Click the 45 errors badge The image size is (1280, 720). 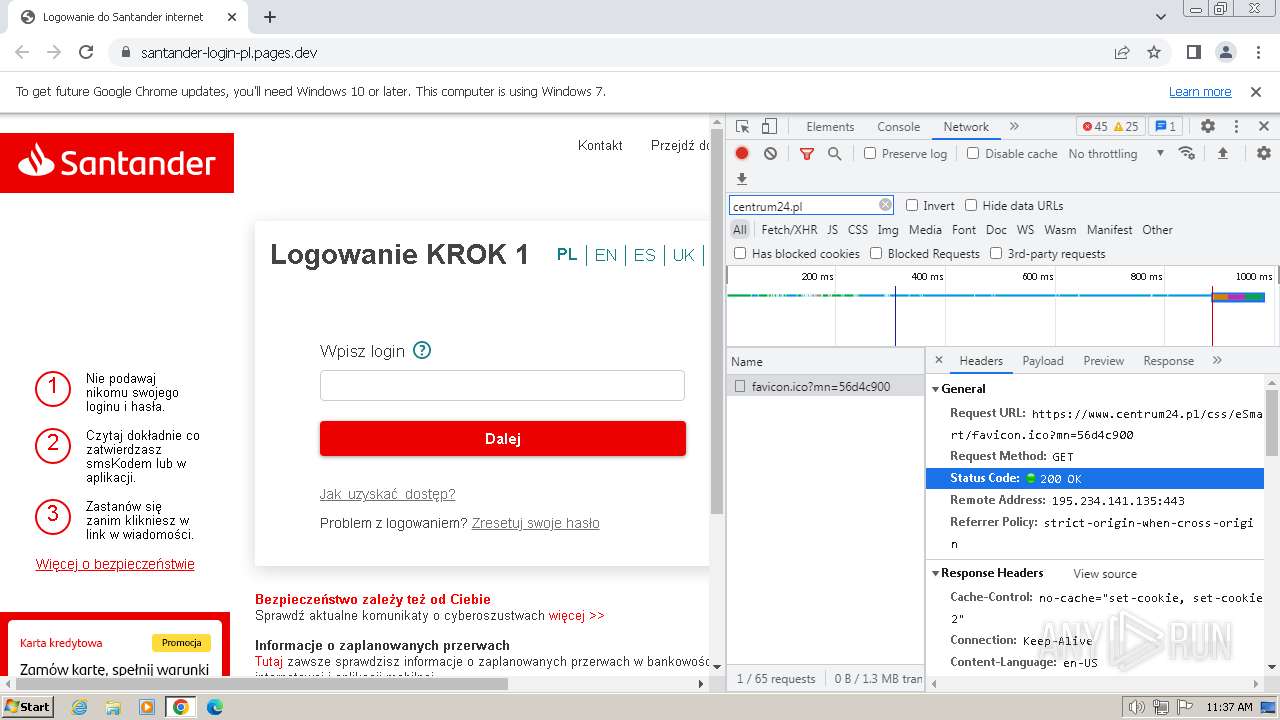[1095, 127]
